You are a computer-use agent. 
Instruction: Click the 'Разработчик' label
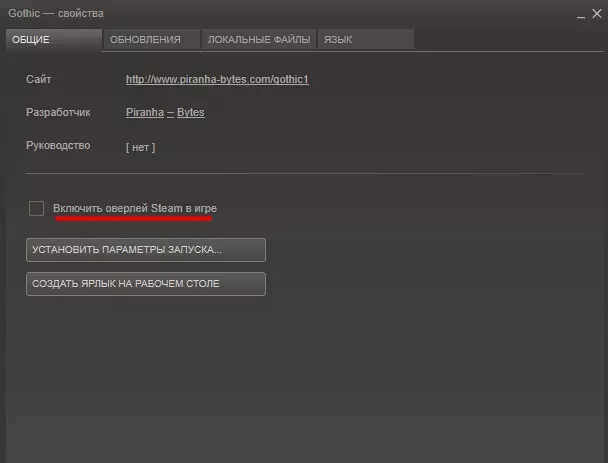pos(58,112)
